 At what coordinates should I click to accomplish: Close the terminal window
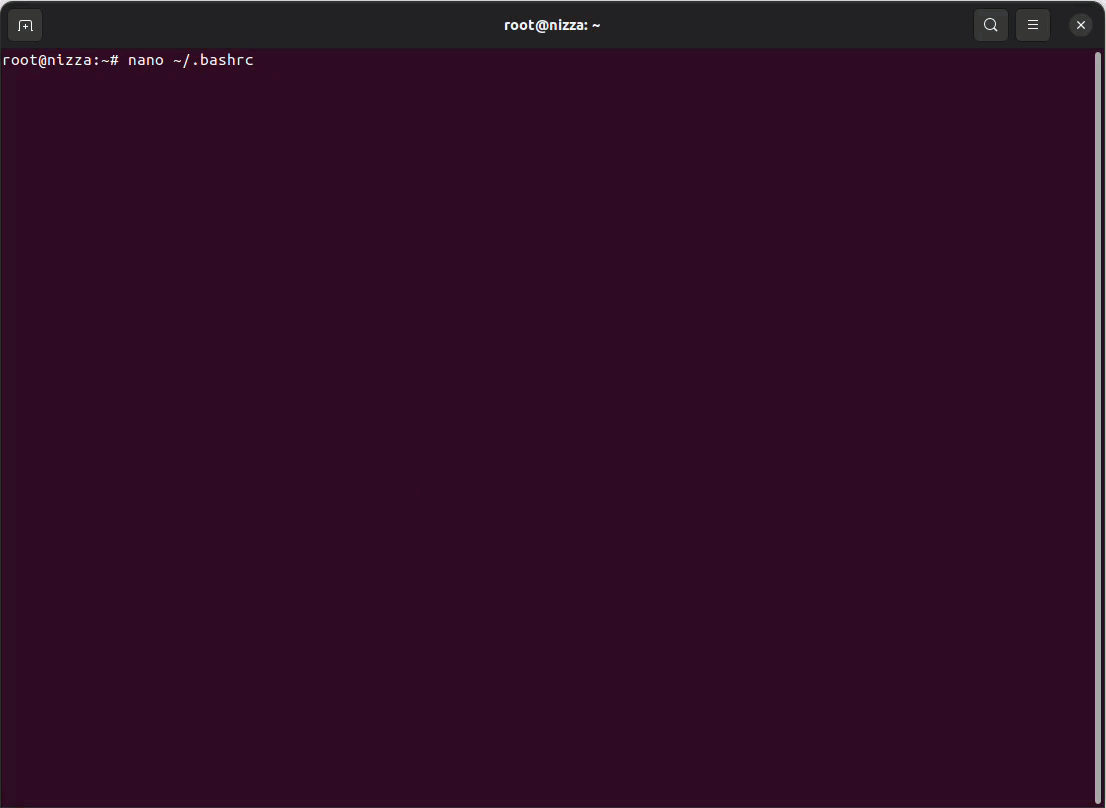(1080, 25)
